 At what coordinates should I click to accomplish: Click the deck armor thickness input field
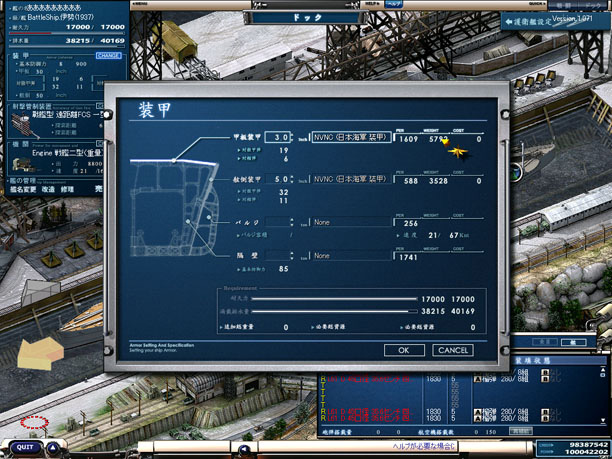click(277, 137)
